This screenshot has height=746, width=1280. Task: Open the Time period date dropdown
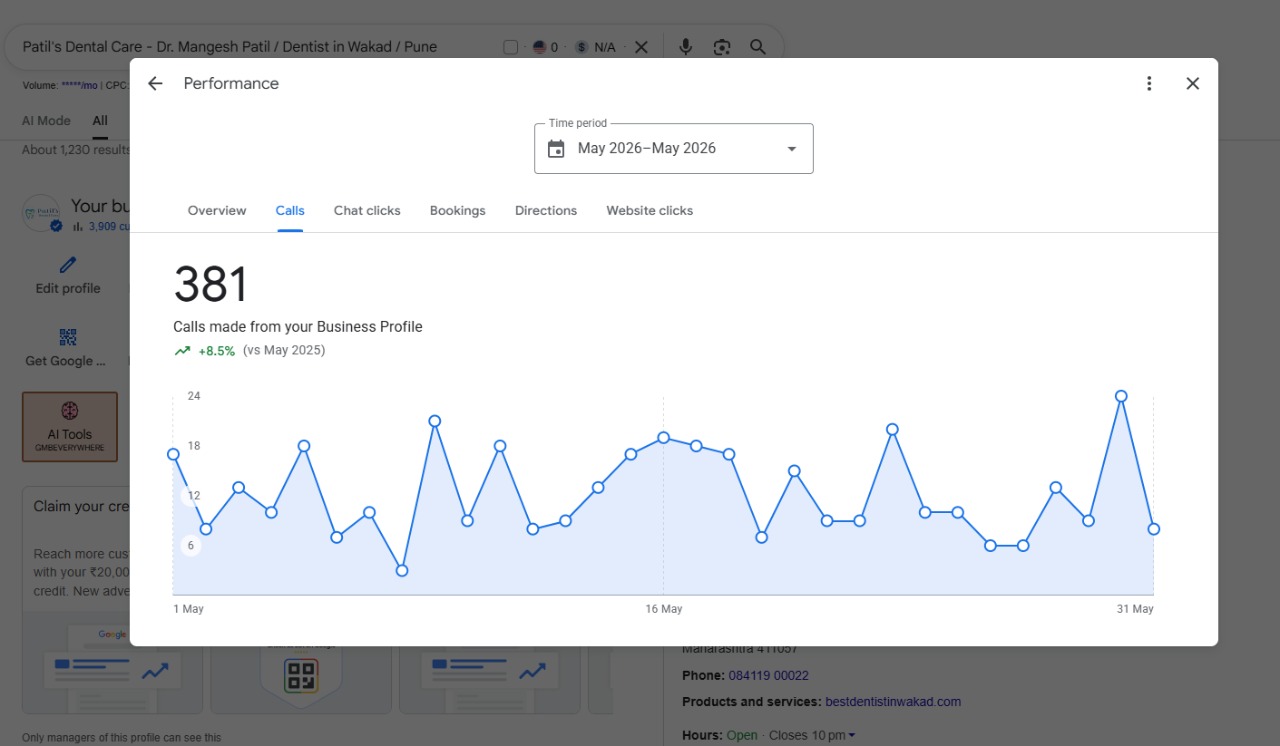pyautogui.click(x=673, y=148)
